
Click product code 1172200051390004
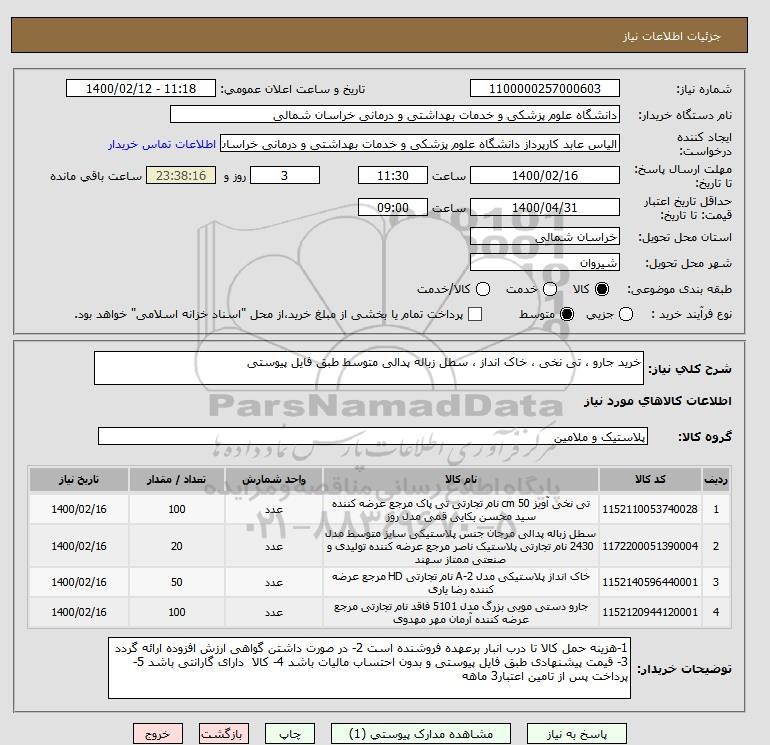tap(650, 546)
